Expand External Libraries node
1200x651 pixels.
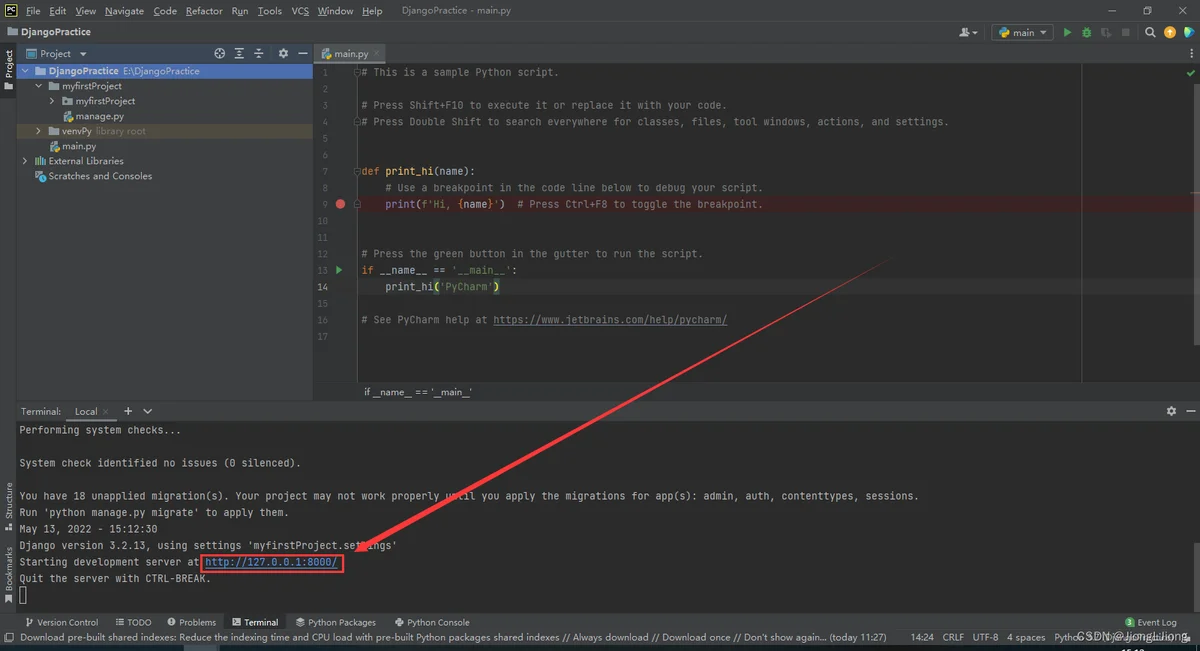point(25,161)
